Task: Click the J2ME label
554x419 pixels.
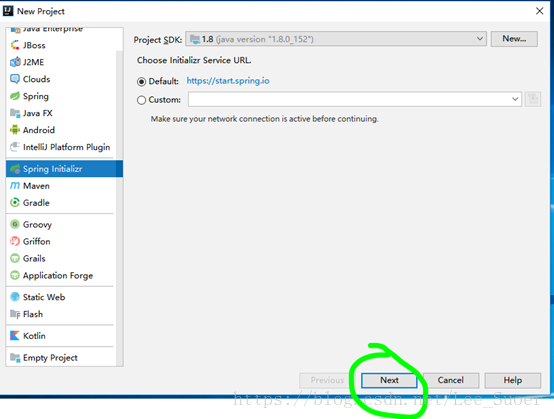Action: (33, 62)
